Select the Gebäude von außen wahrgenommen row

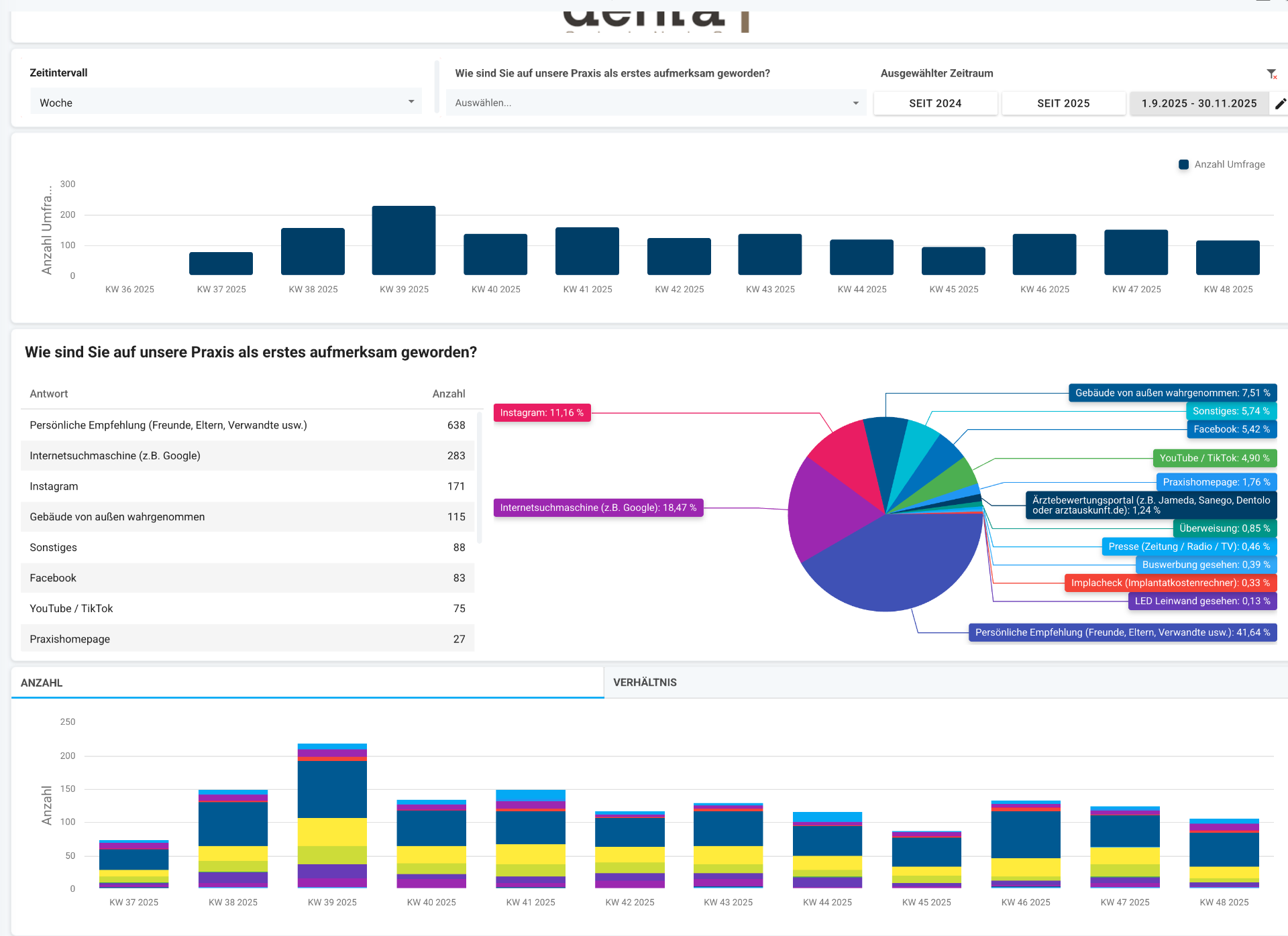[248, 517]
